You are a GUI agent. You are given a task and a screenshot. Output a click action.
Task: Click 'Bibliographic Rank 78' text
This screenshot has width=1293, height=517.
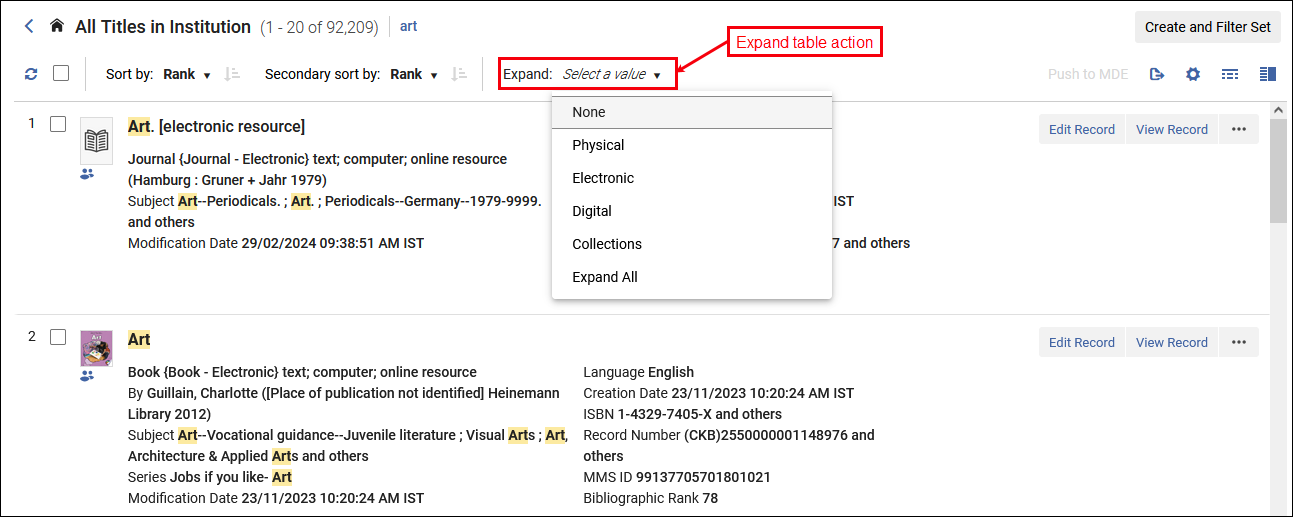tap(650, 498)
